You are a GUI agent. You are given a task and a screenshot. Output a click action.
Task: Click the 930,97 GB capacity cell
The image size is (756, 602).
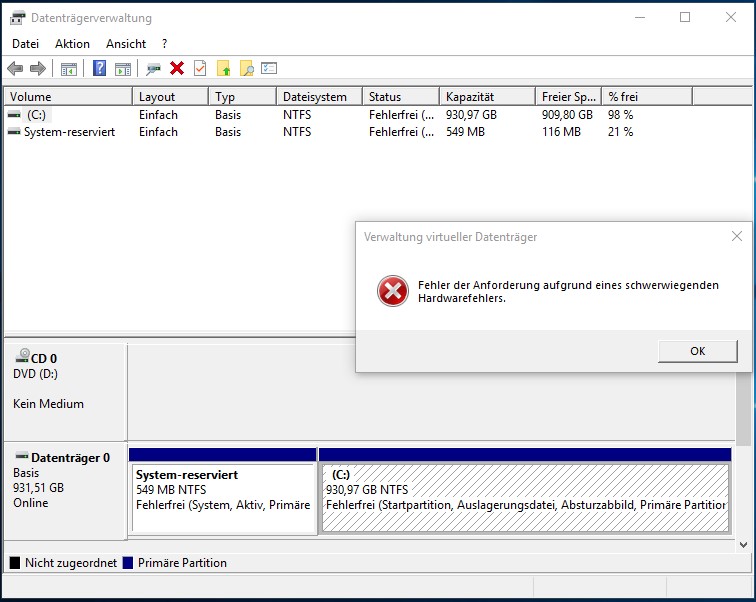coord(471,115)
